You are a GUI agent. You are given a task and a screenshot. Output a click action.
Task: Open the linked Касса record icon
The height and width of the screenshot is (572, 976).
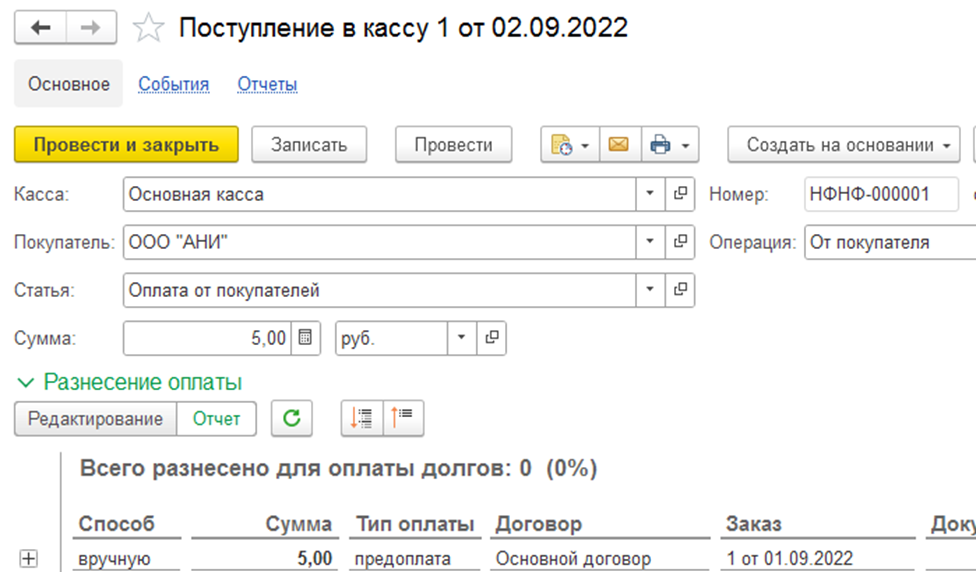point(680,194)
